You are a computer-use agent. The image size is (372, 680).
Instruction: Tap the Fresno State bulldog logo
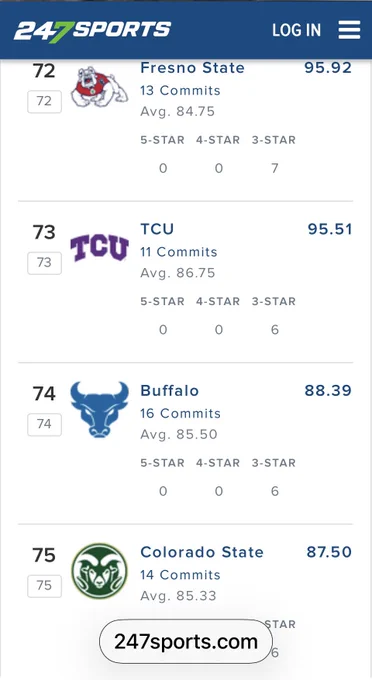[x=100, y=88]
